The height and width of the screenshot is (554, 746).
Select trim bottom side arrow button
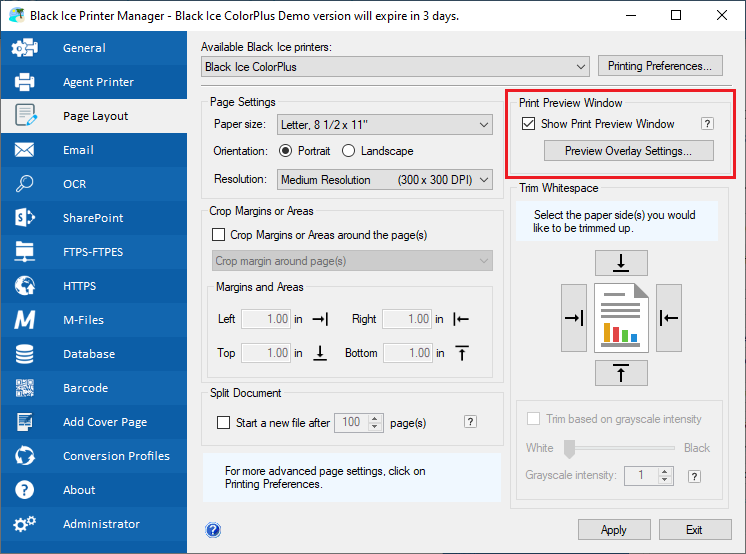click(x=621, y=373)
